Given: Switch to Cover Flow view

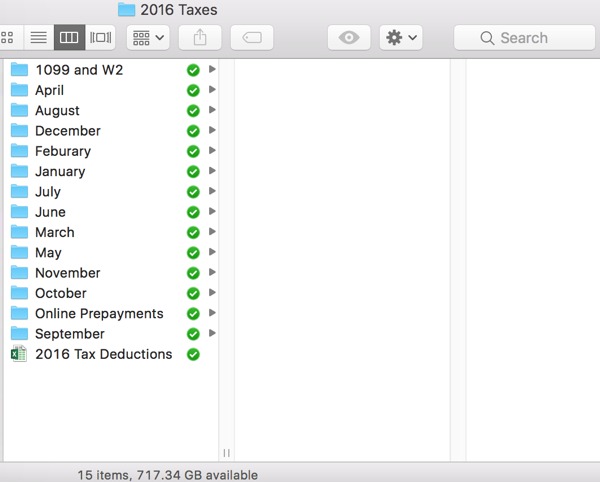Looking at the screenshot, I should [100, 37].
